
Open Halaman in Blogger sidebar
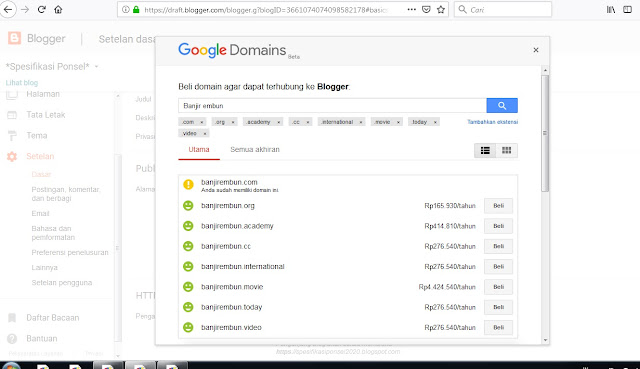point(43,94)
